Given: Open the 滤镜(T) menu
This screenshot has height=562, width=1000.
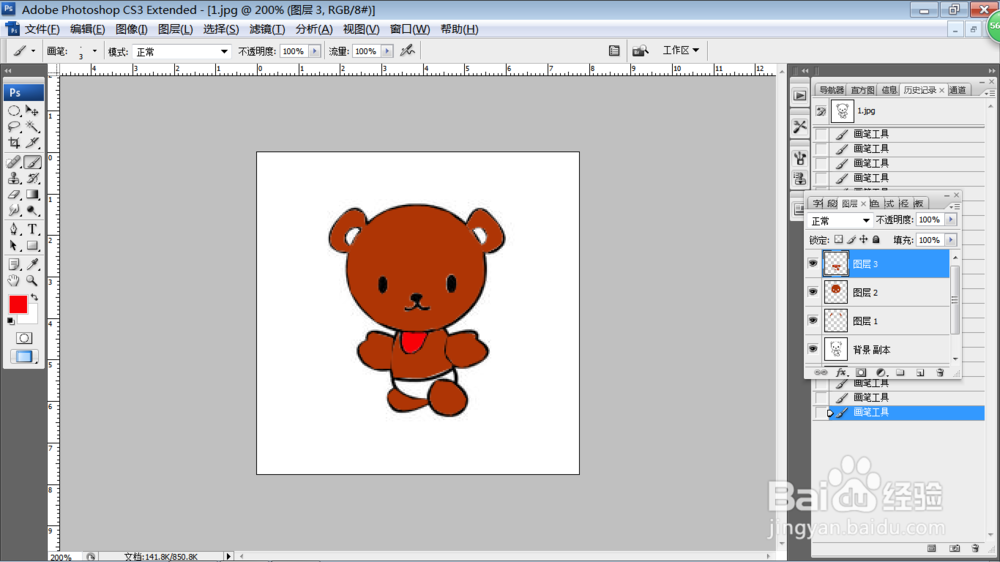Looking at the screenshot, I should [x=267, y=29].
